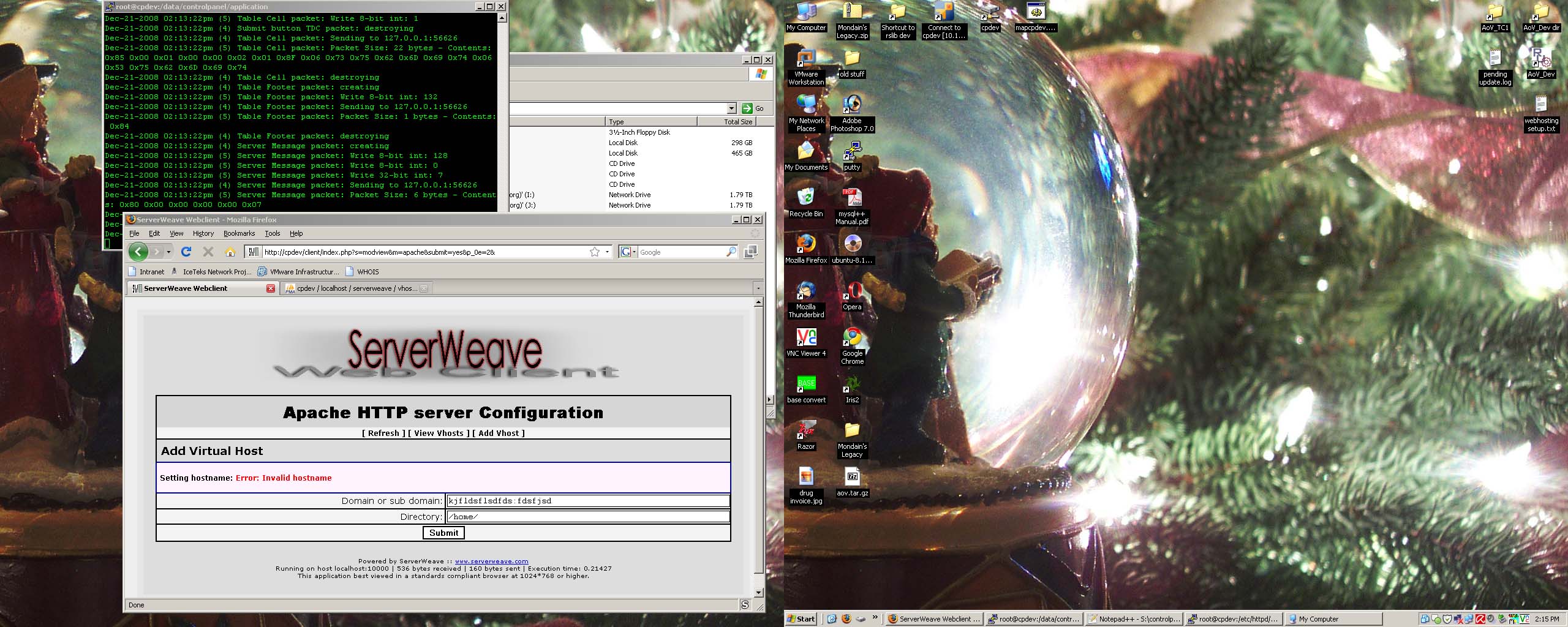The image size is (1568, 627).
Task: Open the Firefox Bookmarks menu
Action: [x=239, y=233]
